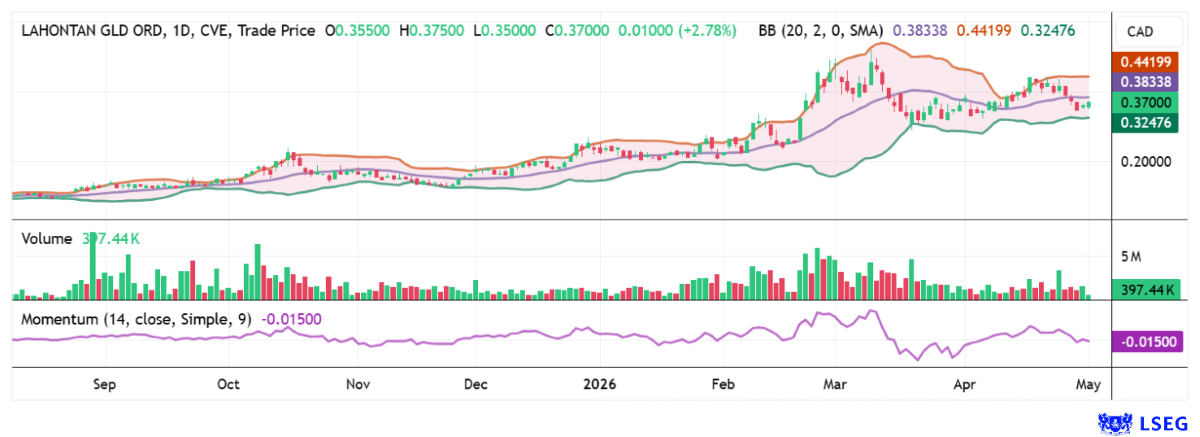Screen dimensions: 1200x437
Task: Click the Mar label on time axis
Action: pos(835,384)
